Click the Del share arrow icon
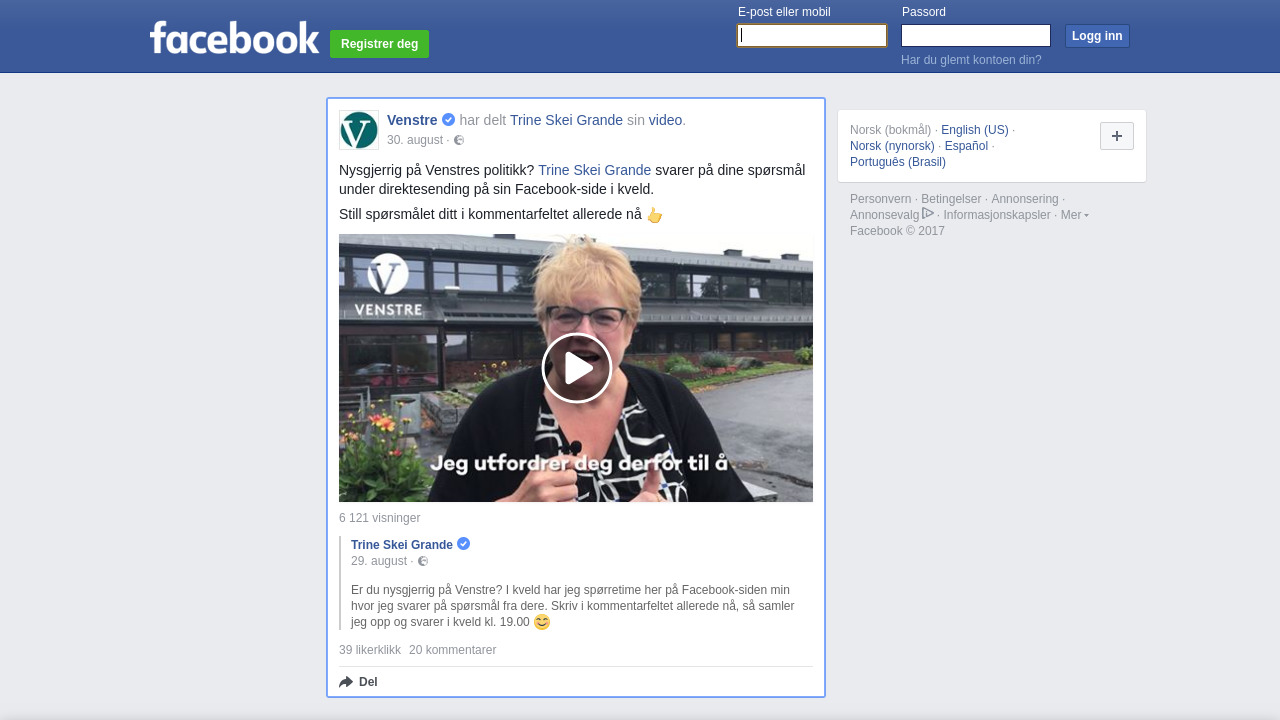Image resolution: width=1280 pixels, height=720 pixels. [346, 682]
